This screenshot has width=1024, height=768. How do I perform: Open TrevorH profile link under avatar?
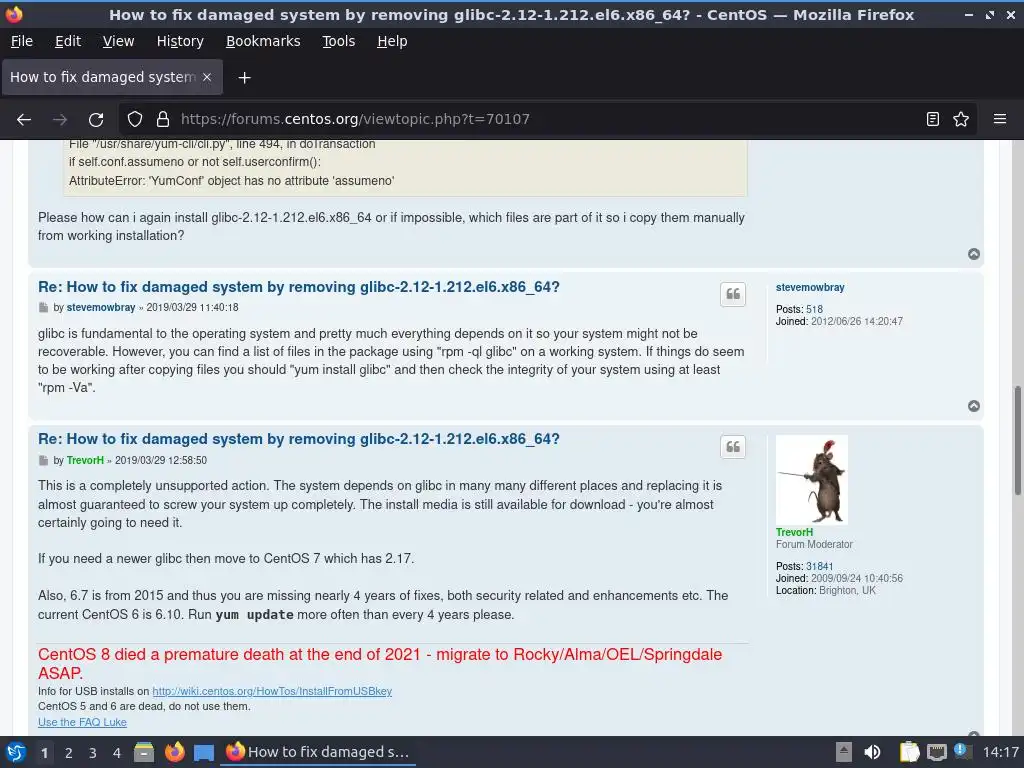click(x=794, y=532)
